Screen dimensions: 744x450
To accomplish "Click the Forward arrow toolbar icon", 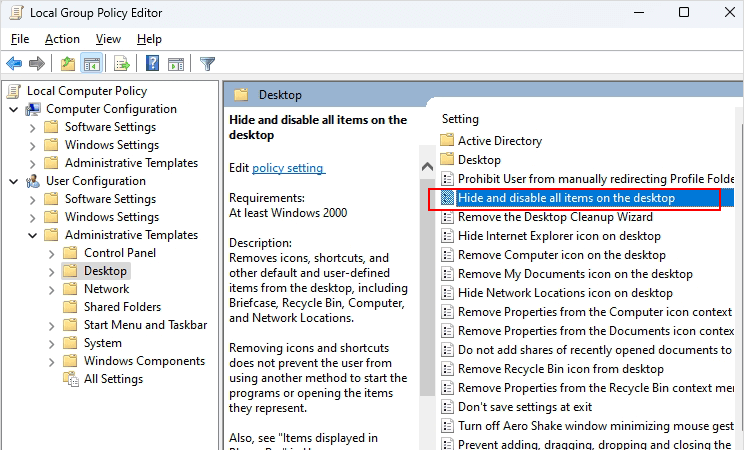I will (x=37, y=63).
